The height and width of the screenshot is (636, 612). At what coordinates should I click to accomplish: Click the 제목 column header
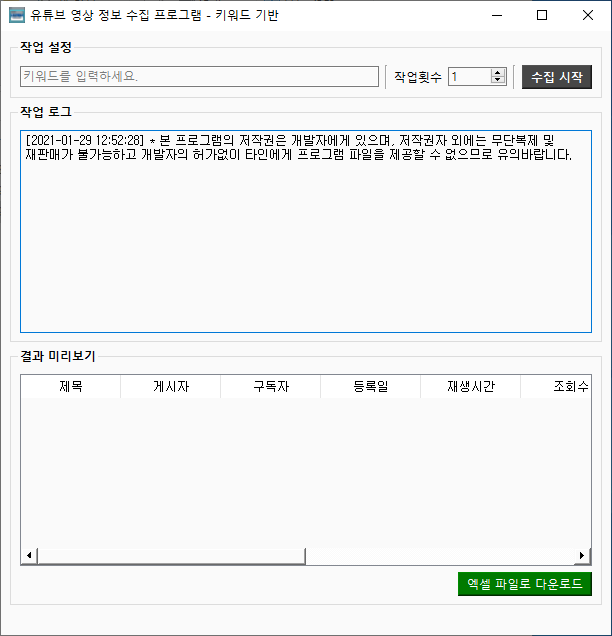[x=71, y=387]
